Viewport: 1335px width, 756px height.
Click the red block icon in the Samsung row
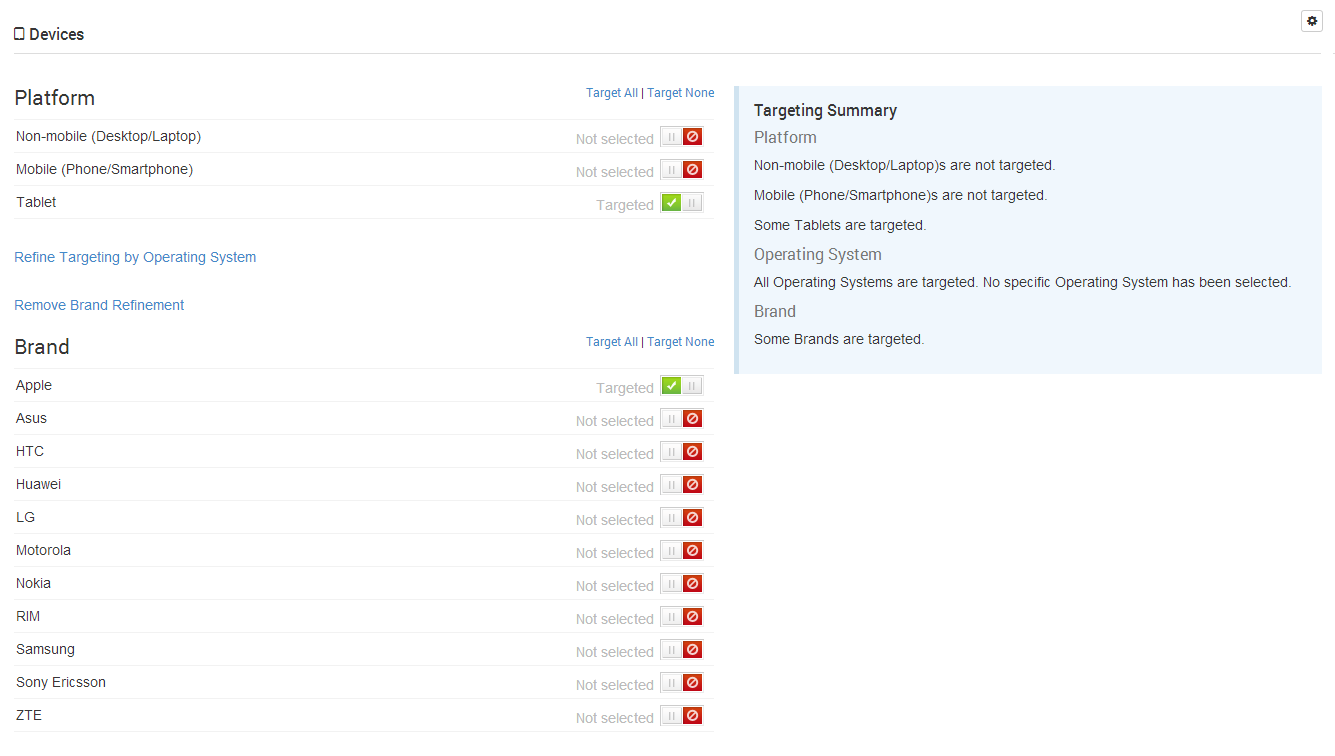coord(692,650)
